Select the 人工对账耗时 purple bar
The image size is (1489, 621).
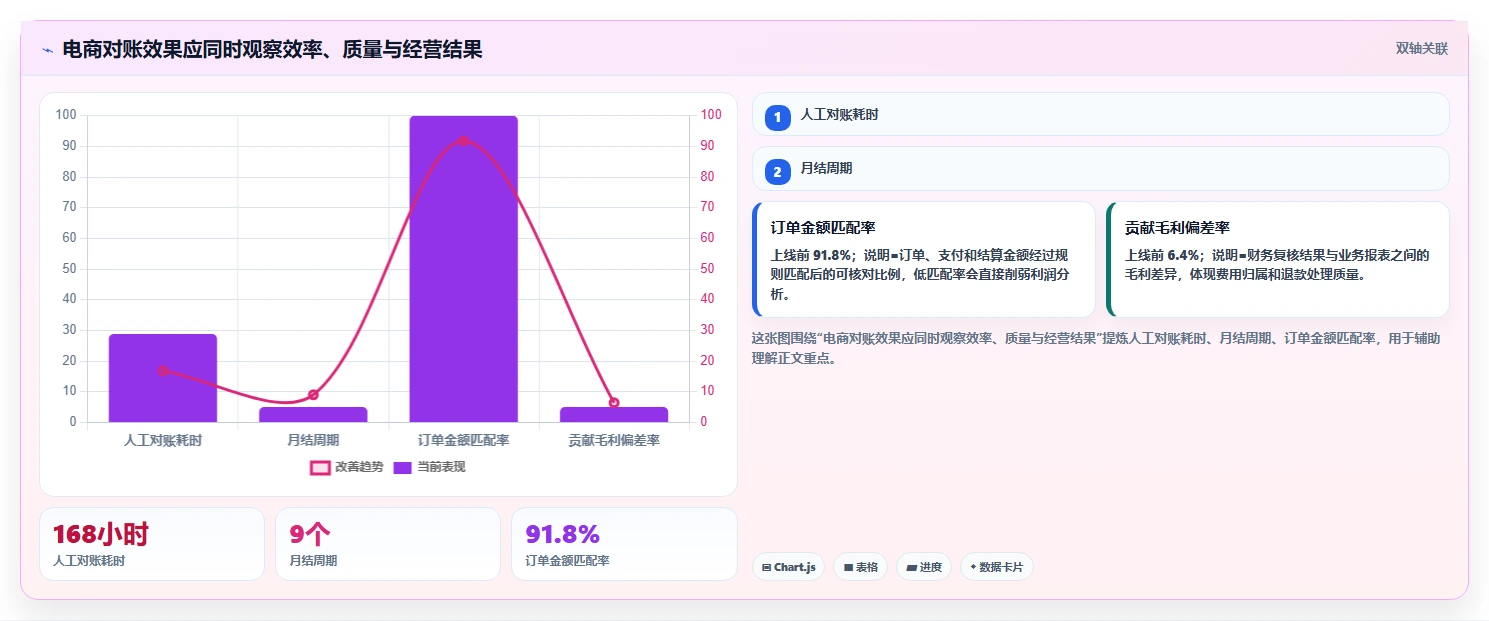point(163,378)
